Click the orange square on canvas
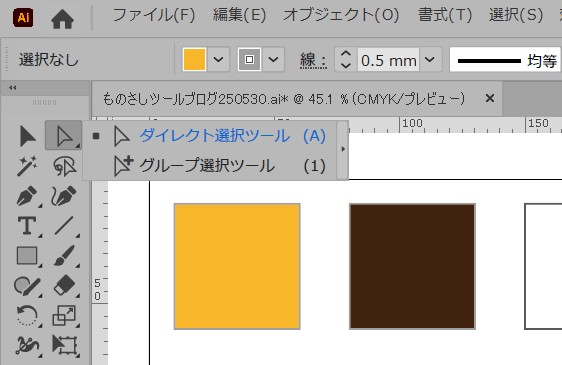This screenshot has width=562, height=365. click(x=237, y=266)
